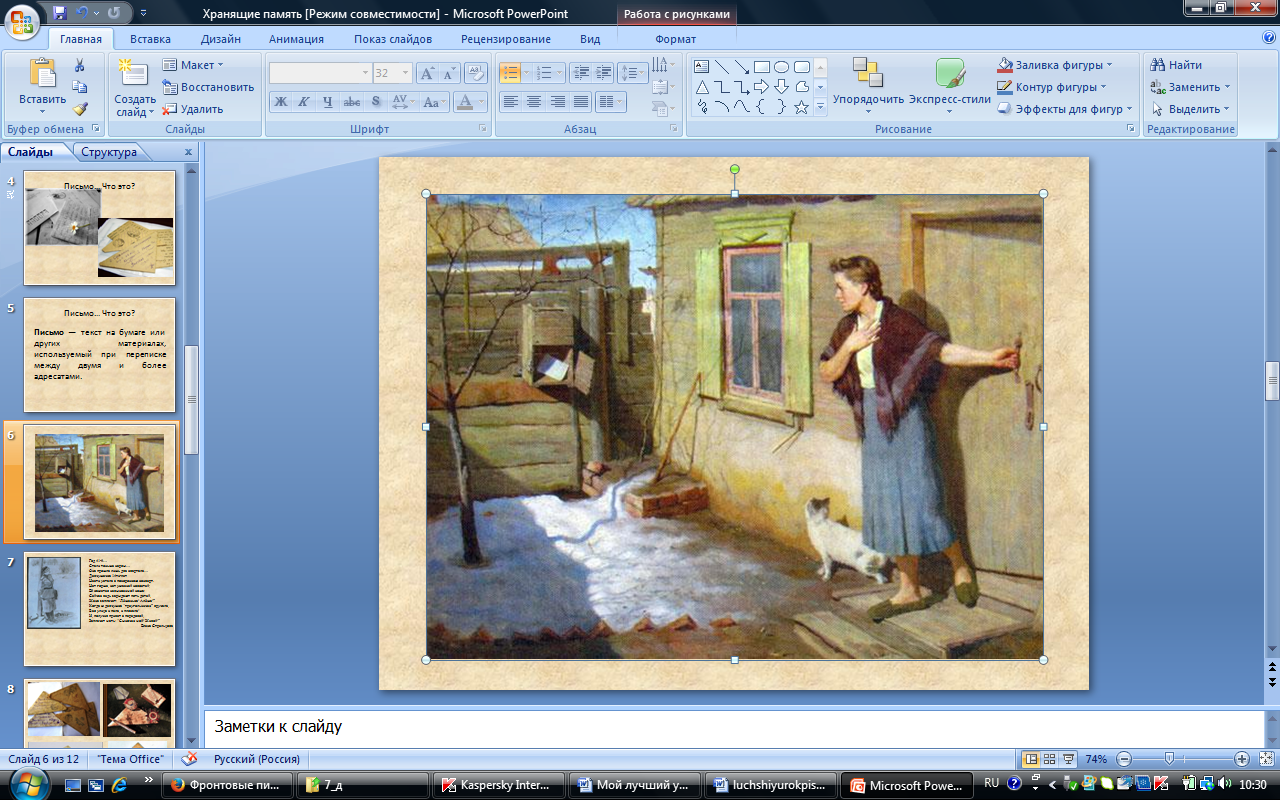Select the right block arrow shape

[761, 87]
